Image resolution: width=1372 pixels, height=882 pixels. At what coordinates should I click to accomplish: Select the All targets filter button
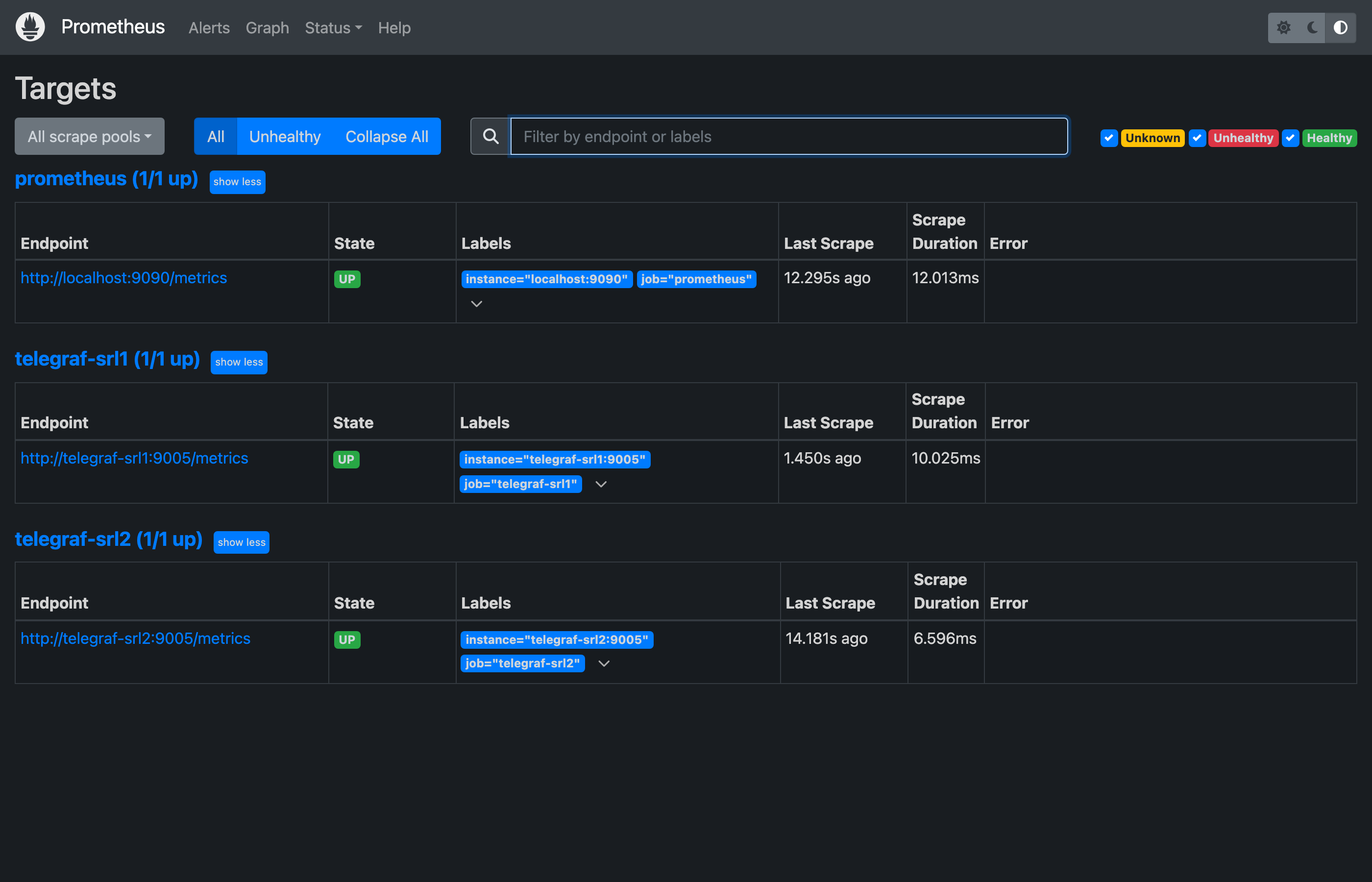(x=215, y=136)
